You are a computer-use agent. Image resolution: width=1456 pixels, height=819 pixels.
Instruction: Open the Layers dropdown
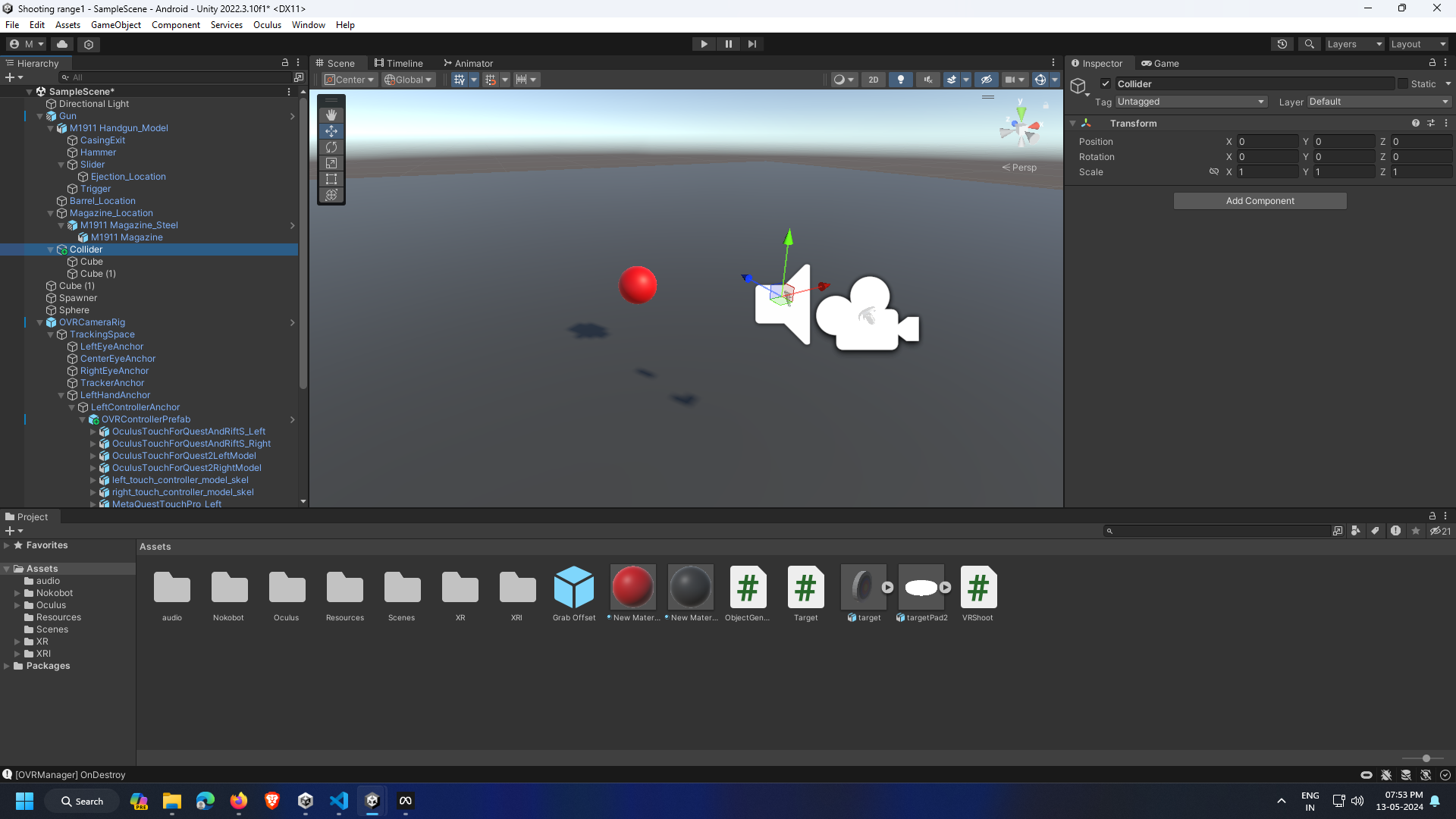tap(1354, 44)
